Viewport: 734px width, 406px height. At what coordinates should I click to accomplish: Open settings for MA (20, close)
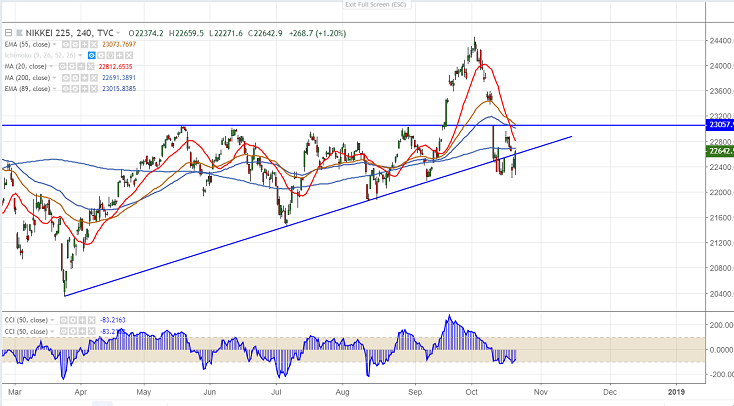pos(72,66)
